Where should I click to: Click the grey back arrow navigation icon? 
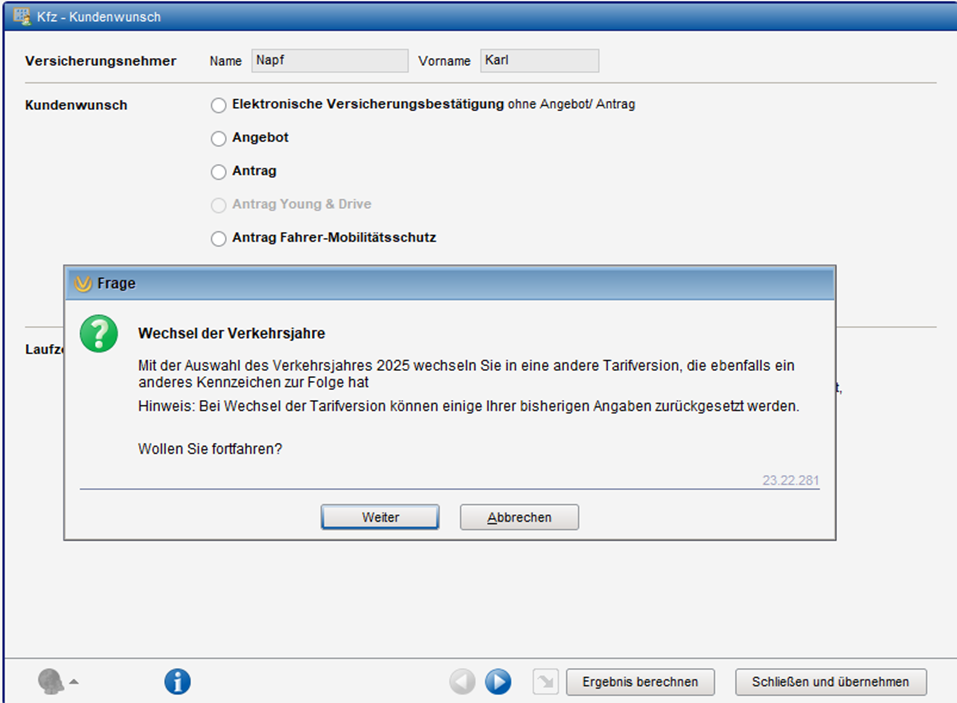click(x=462, y=682)
